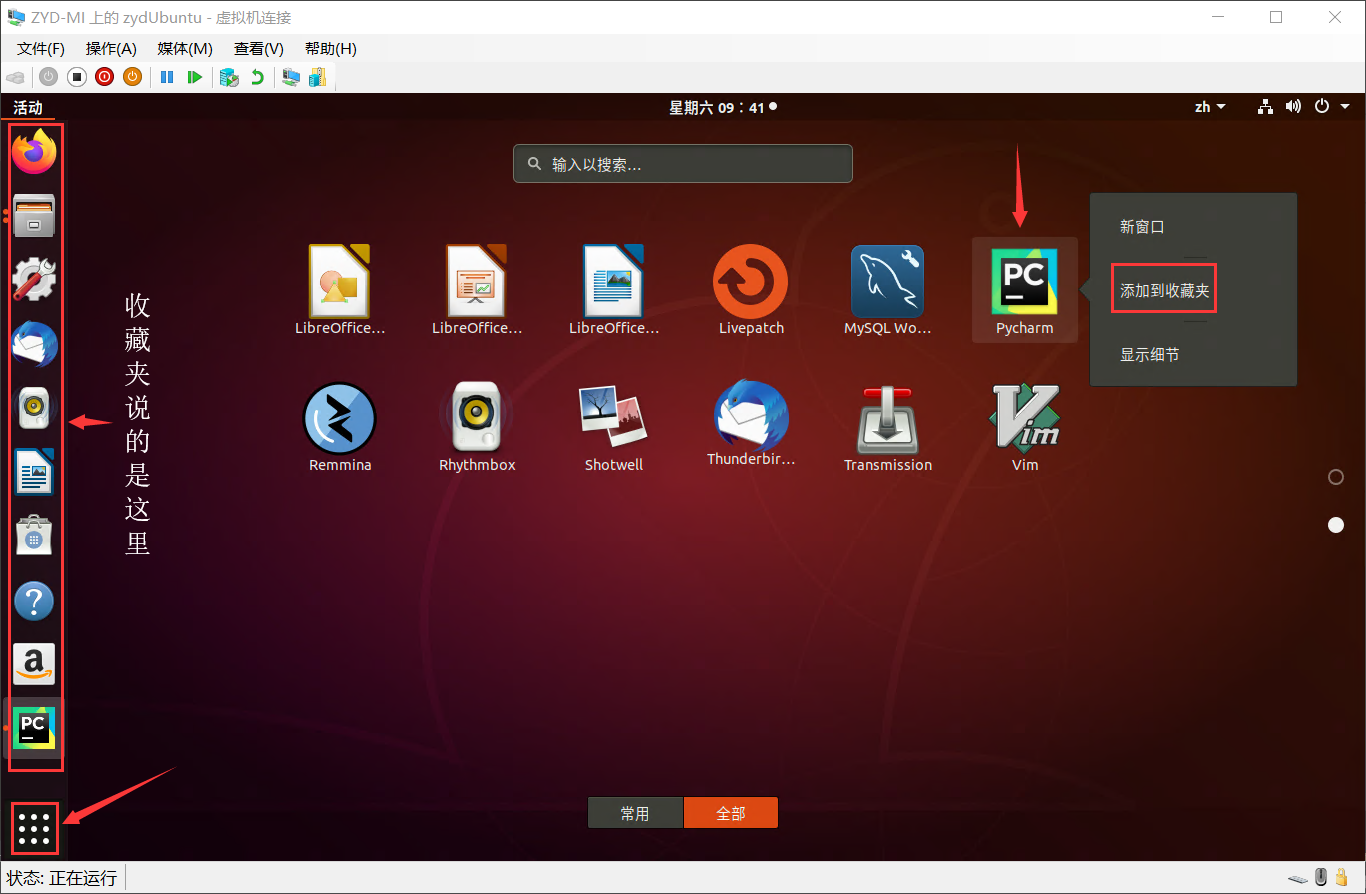Click the Show Applications grid button
Viewport: 1366px width, 894px height.
[x=34, y=829]
